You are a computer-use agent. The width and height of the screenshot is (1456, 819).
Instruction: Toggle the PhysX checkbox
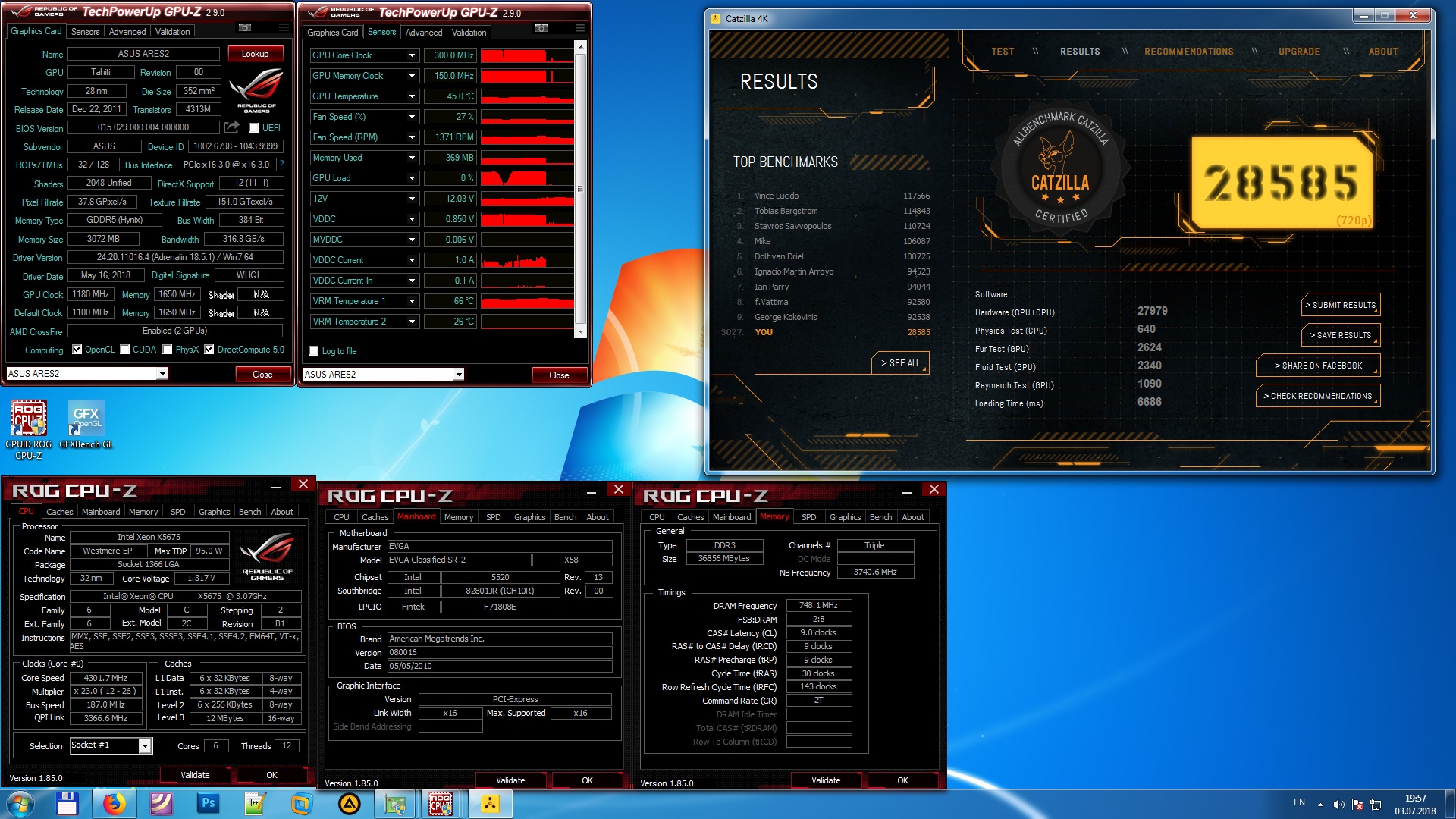[168, 350]
